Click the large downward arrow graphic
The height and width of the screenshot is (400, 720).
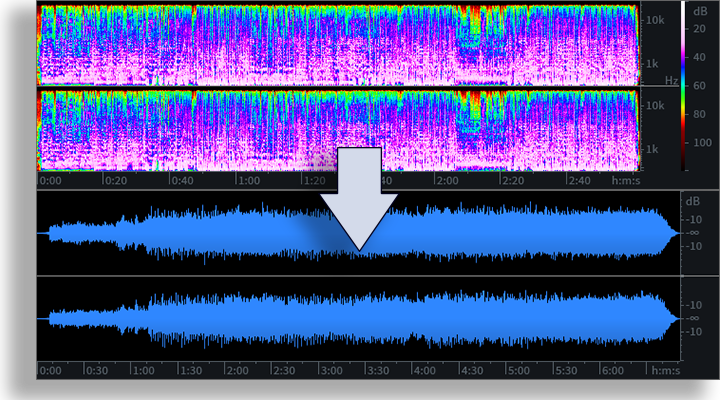[x=359, y=197]
